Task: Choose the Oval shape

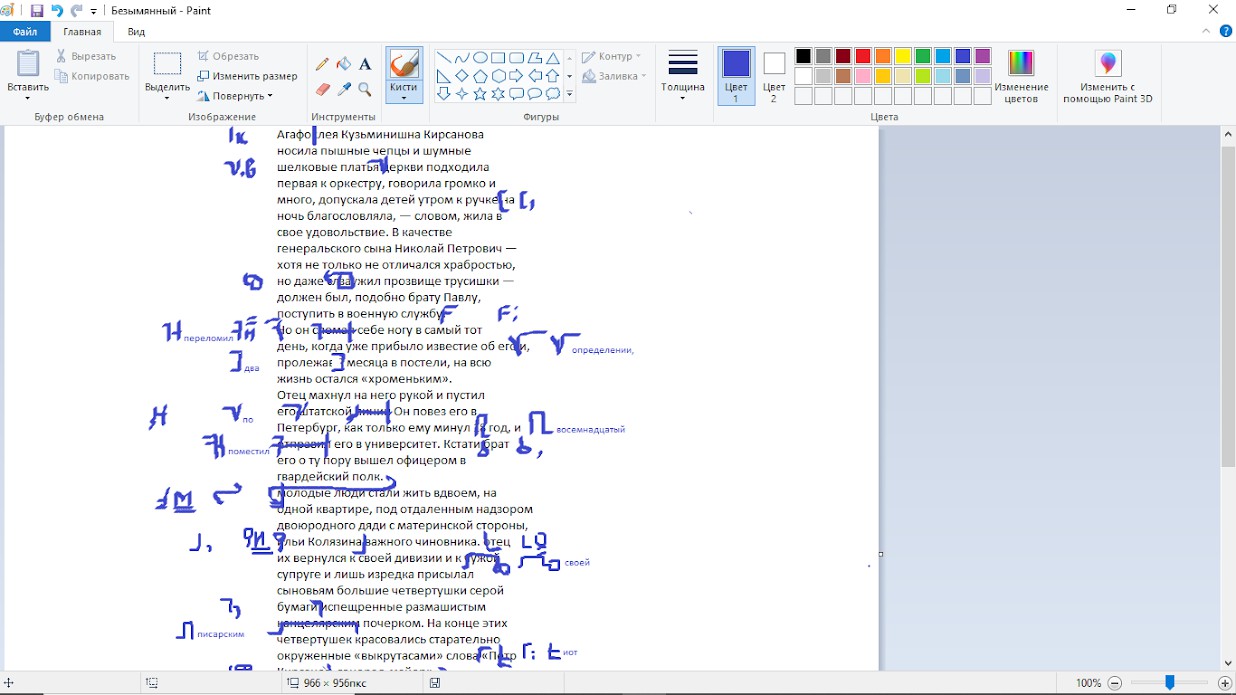Action: (x=480, y=58)
